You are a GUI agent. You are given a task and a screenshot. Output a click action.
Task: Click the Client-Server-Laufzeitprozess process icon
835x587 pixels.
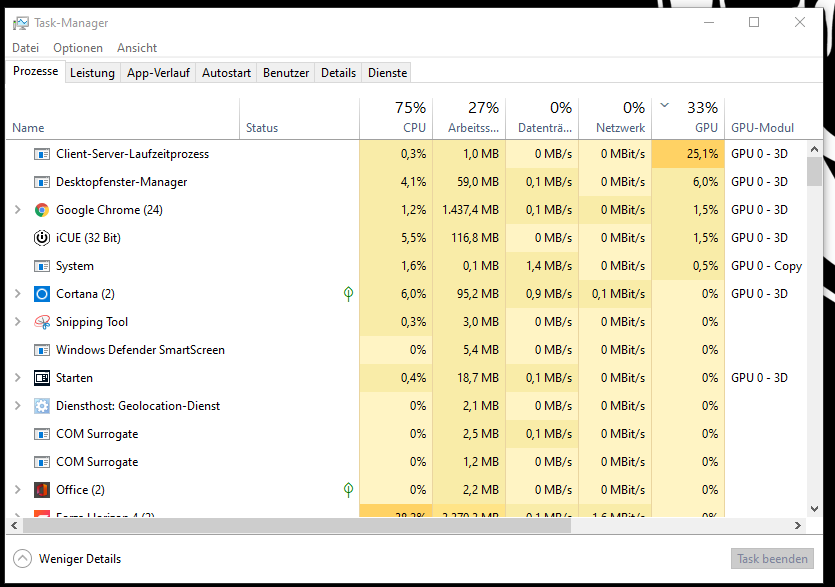(42, 154)
